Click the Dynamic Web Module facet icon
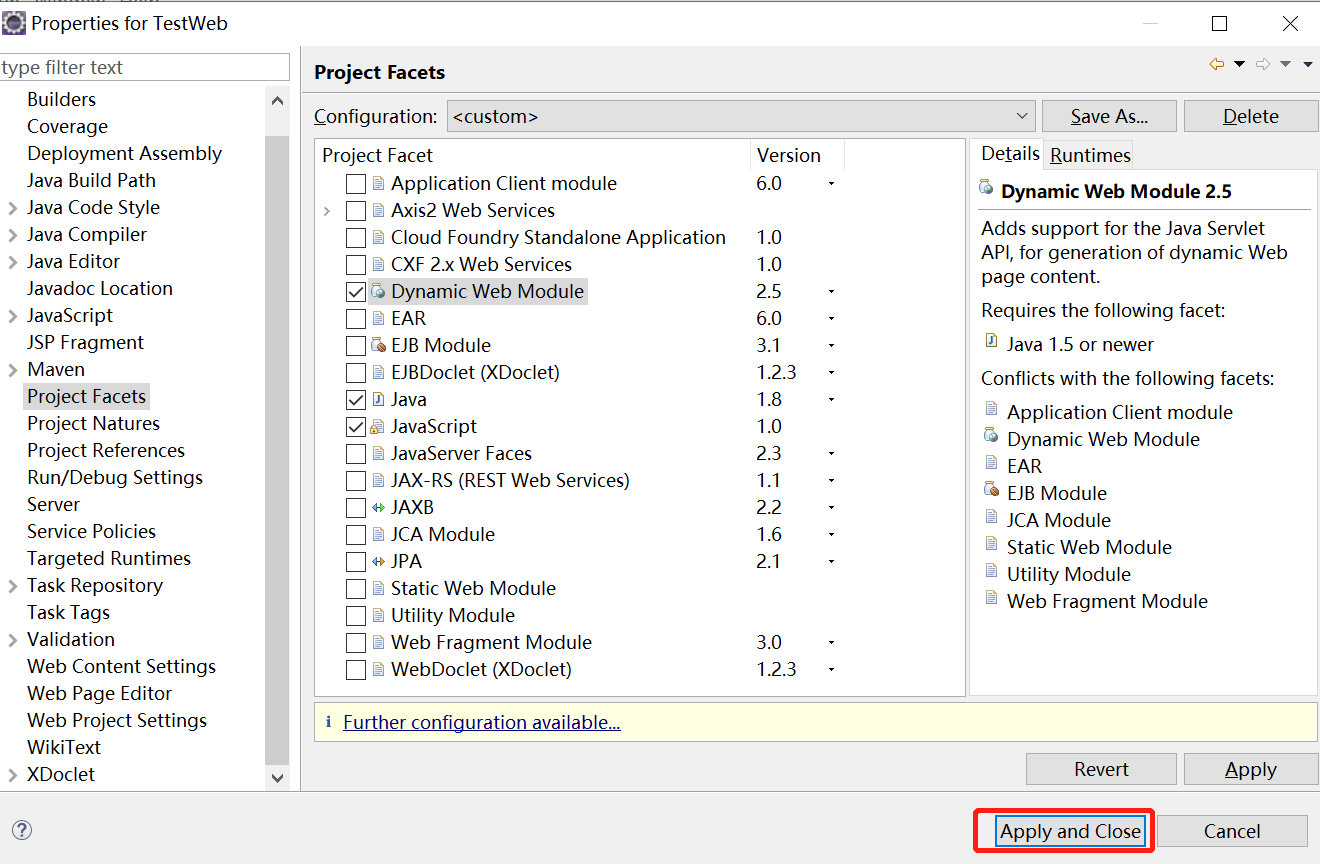 378,292
